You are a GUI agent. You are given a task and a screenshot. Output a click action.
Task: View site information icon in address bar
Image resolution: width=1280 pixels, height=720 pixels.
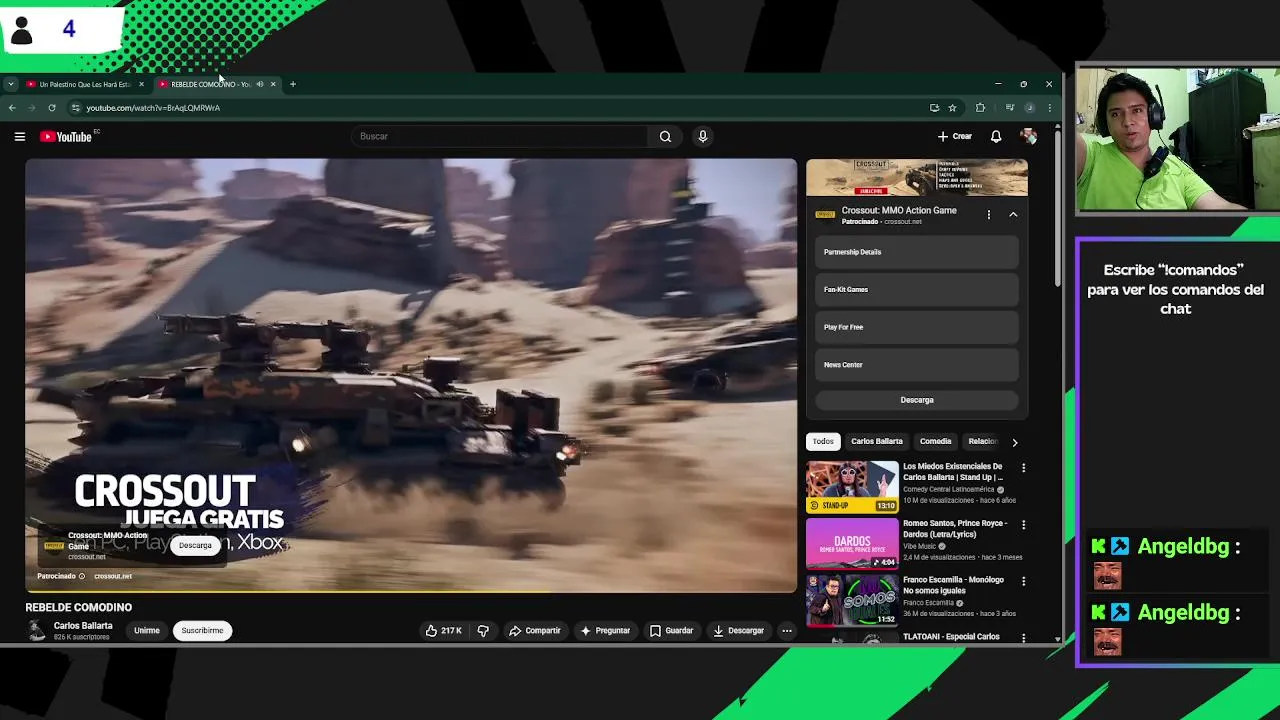[x=75, y=108]
